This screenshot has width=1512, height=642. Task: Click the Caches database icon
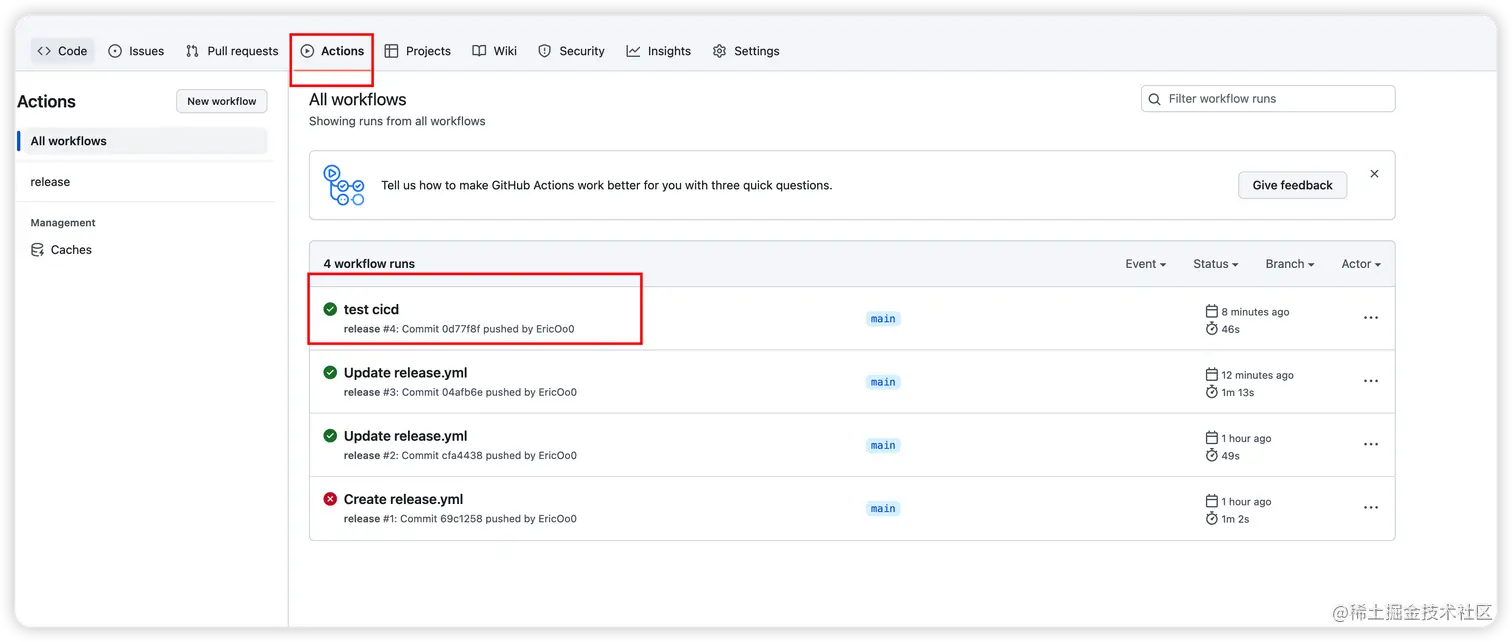(x=37, y=250)
